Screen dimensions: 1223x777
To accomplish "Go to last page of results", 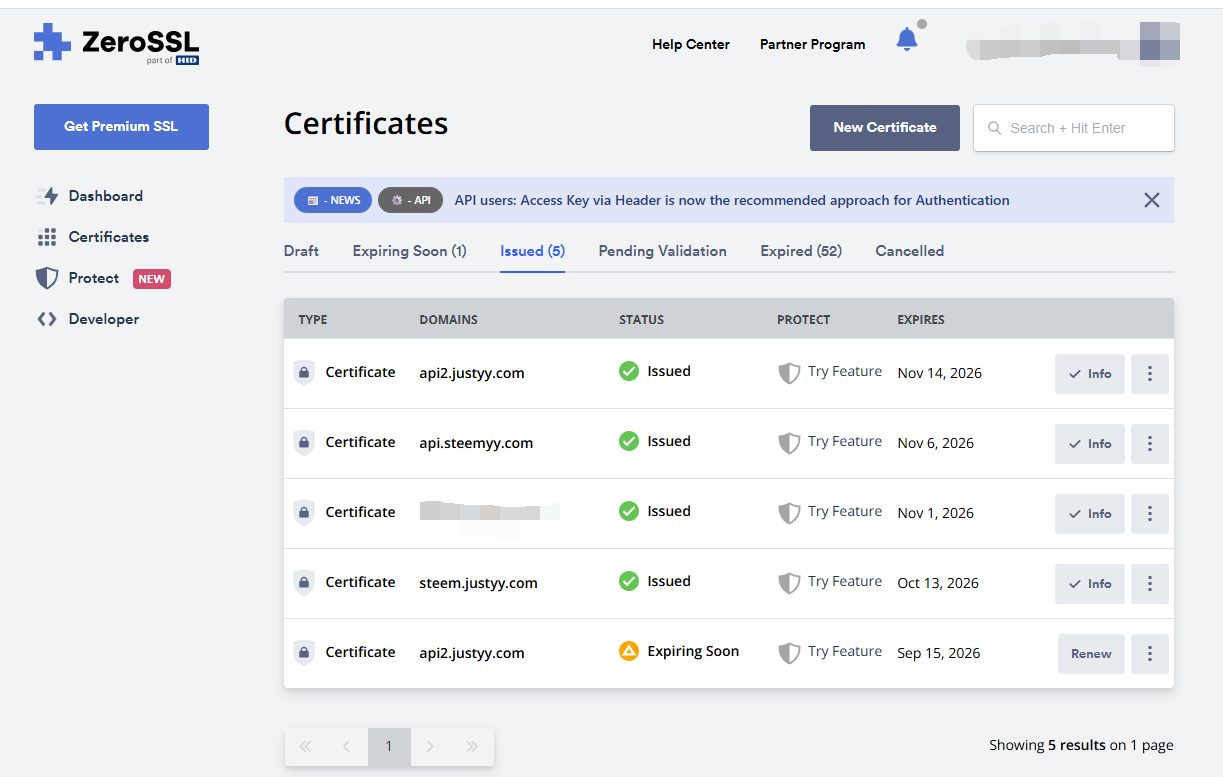I will click(472, 746).
